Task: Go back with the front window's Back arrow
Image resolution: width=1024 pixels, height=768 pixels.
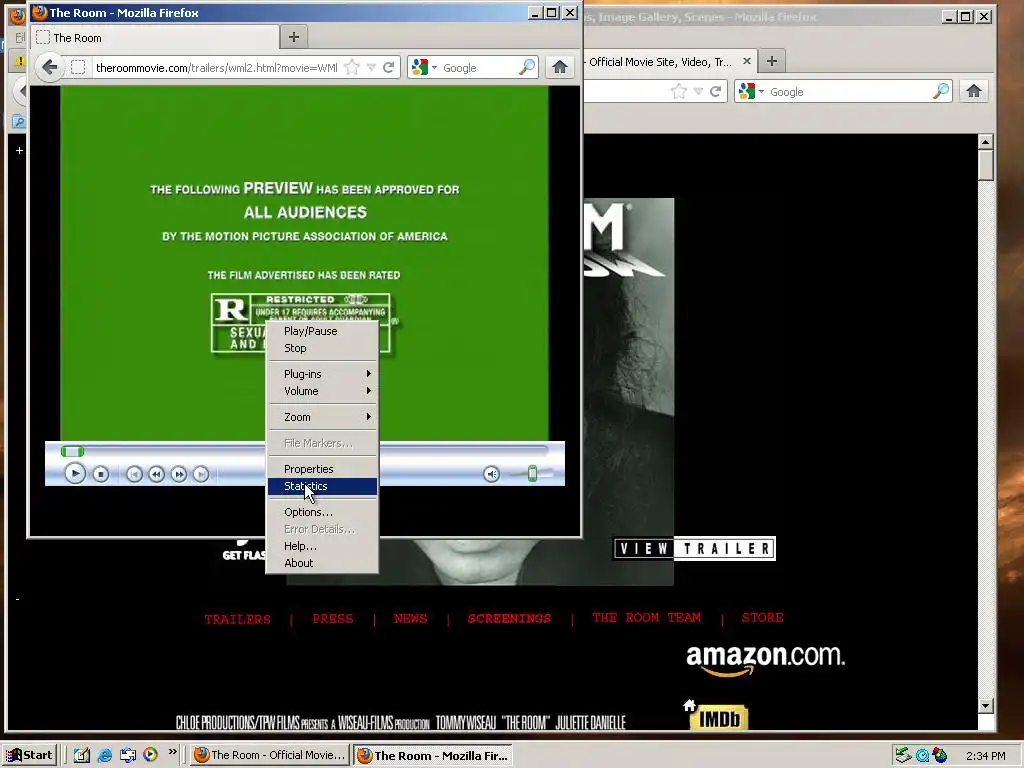Action: [x=50, y=67]
